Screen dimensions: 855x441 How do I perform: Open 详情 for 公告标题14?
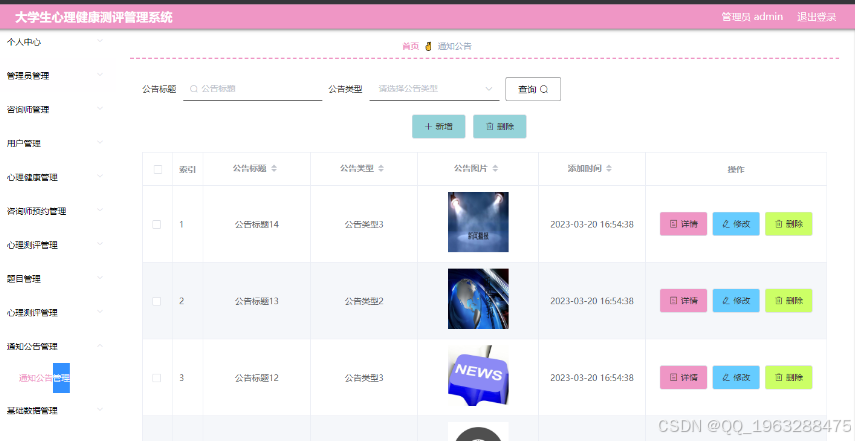click(x=683, y=224)
